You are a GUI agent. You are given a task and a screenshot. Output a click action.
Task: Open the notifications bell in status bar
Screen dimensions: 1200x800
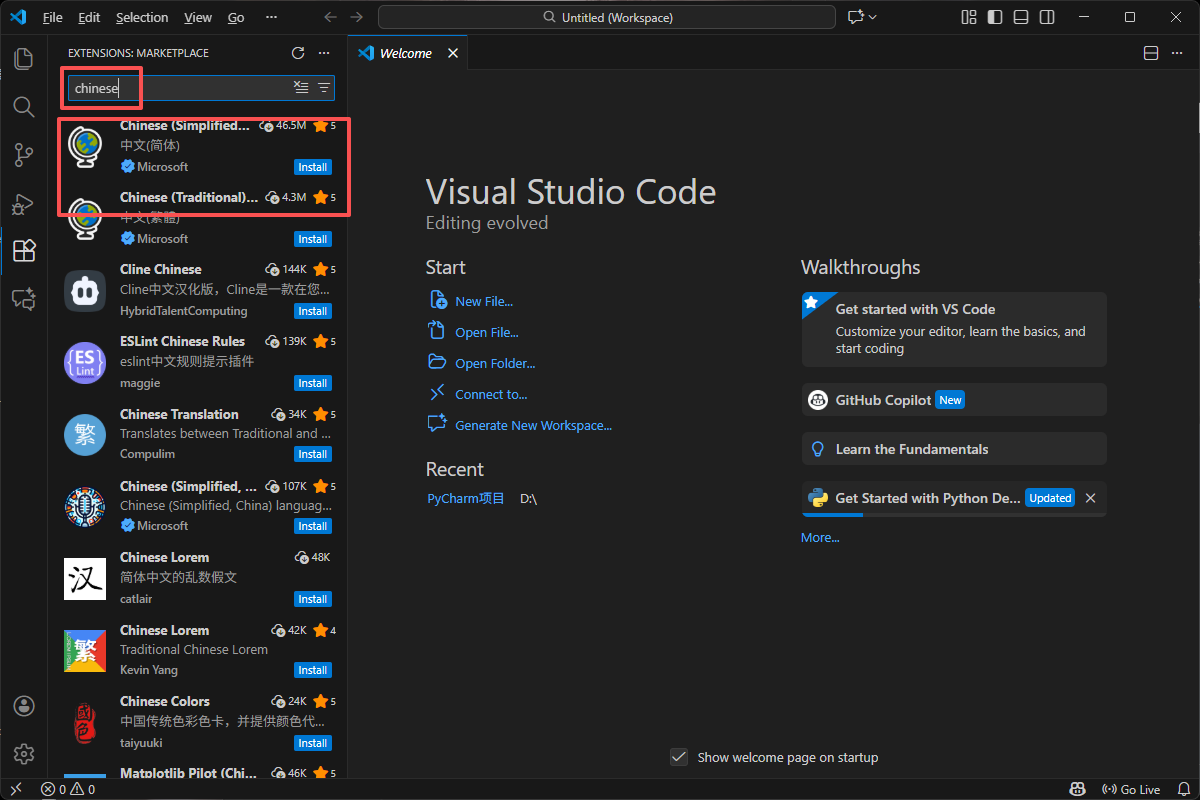pos(1184,790)
